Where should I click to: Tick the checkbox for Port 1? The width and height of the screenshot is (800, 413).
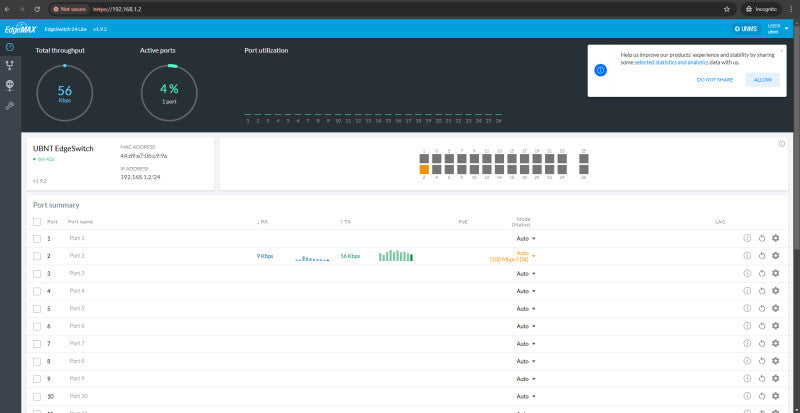click(x=37, y=238)
